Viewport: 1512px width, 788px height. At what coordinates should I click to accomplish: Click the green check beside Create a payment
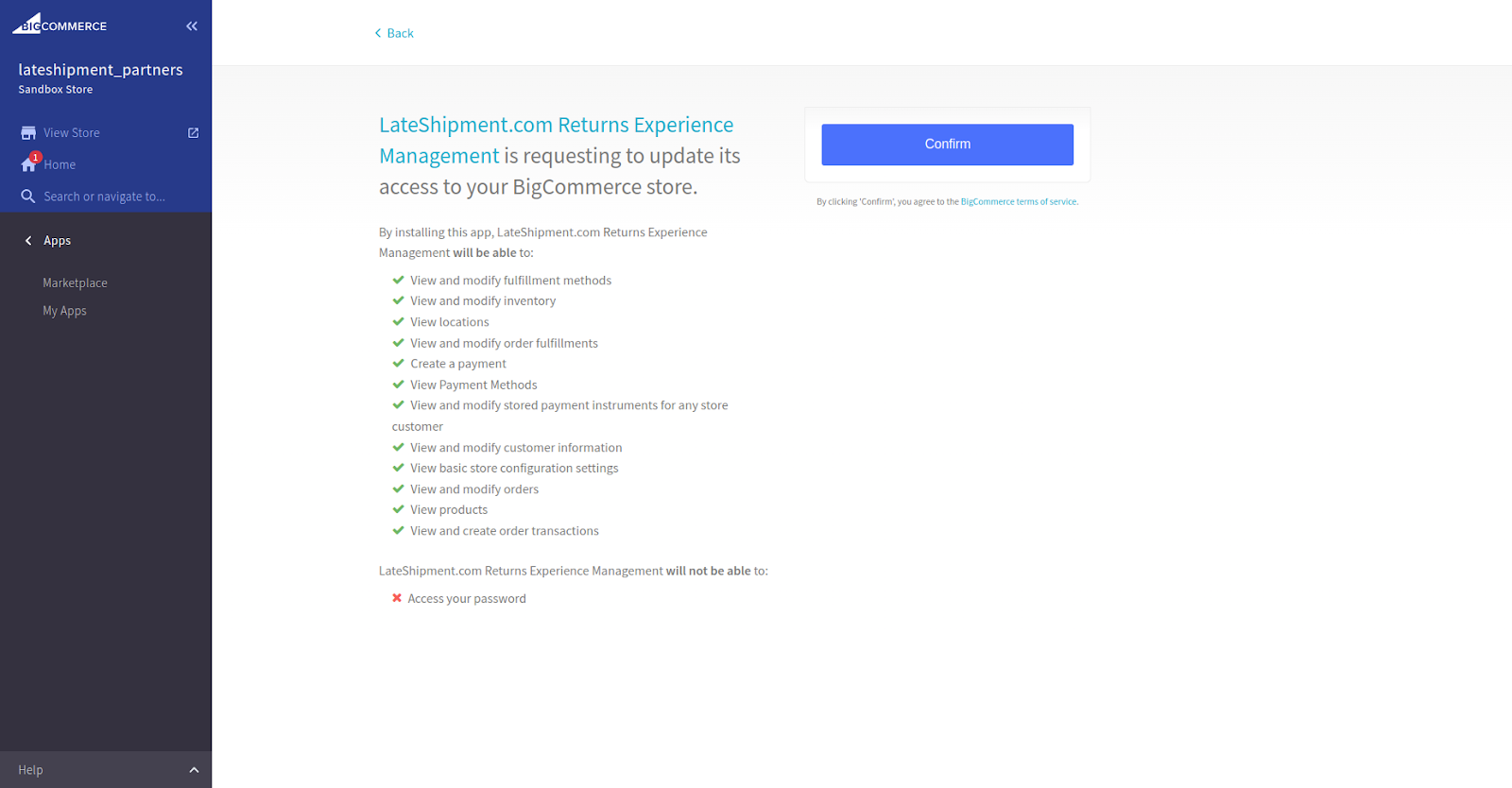click(398, 363)
